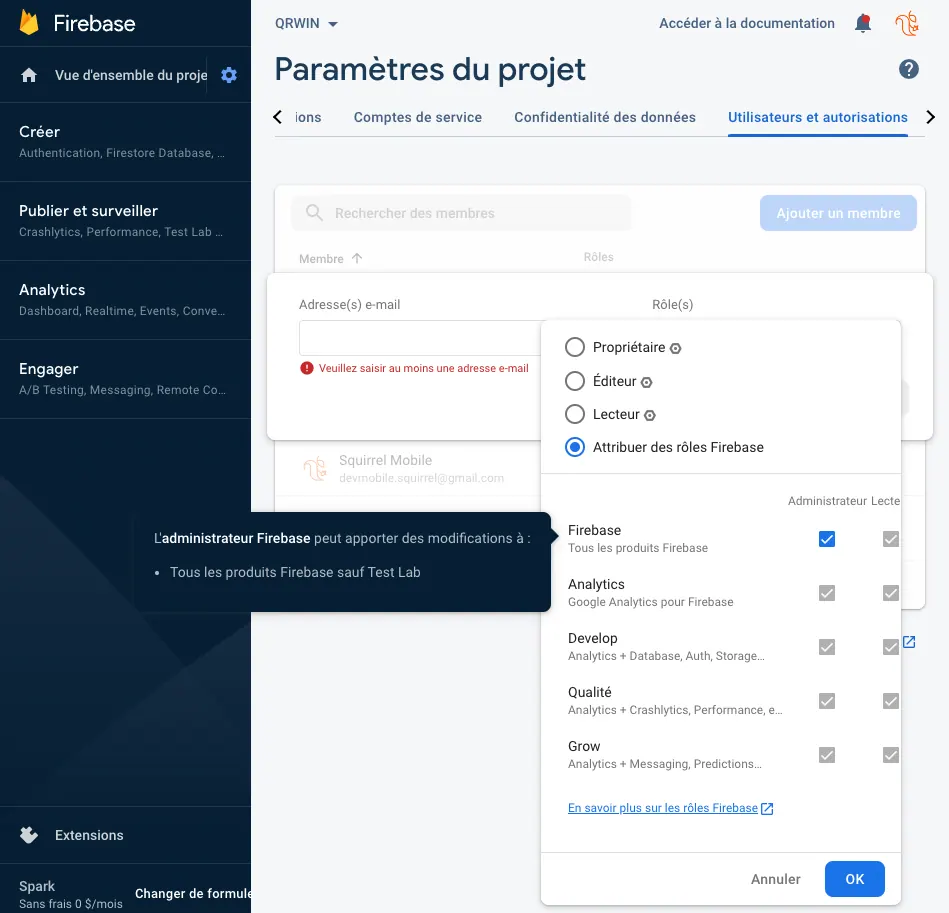Select the Propriétaire role radio button

[x=574, y=347]
